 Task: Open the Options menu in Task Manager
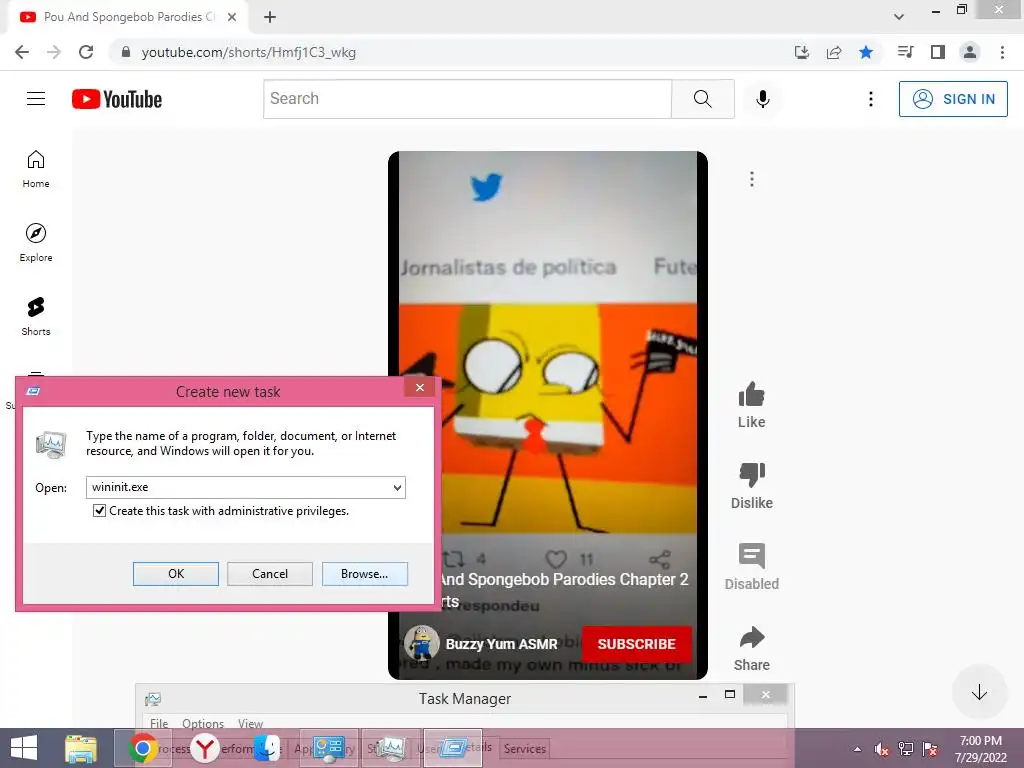point(202,723)
